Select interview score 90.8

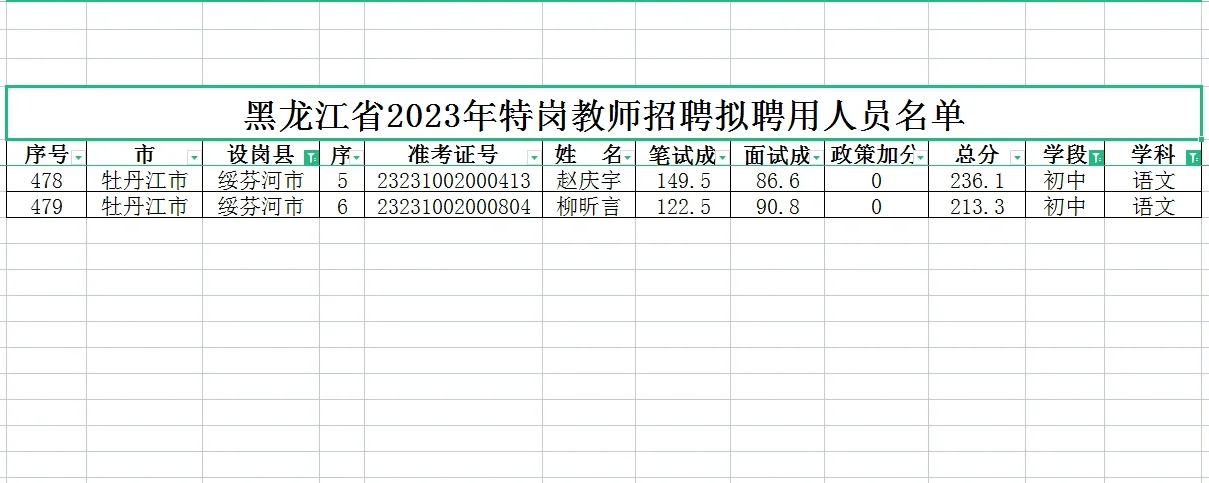point(778,206)
